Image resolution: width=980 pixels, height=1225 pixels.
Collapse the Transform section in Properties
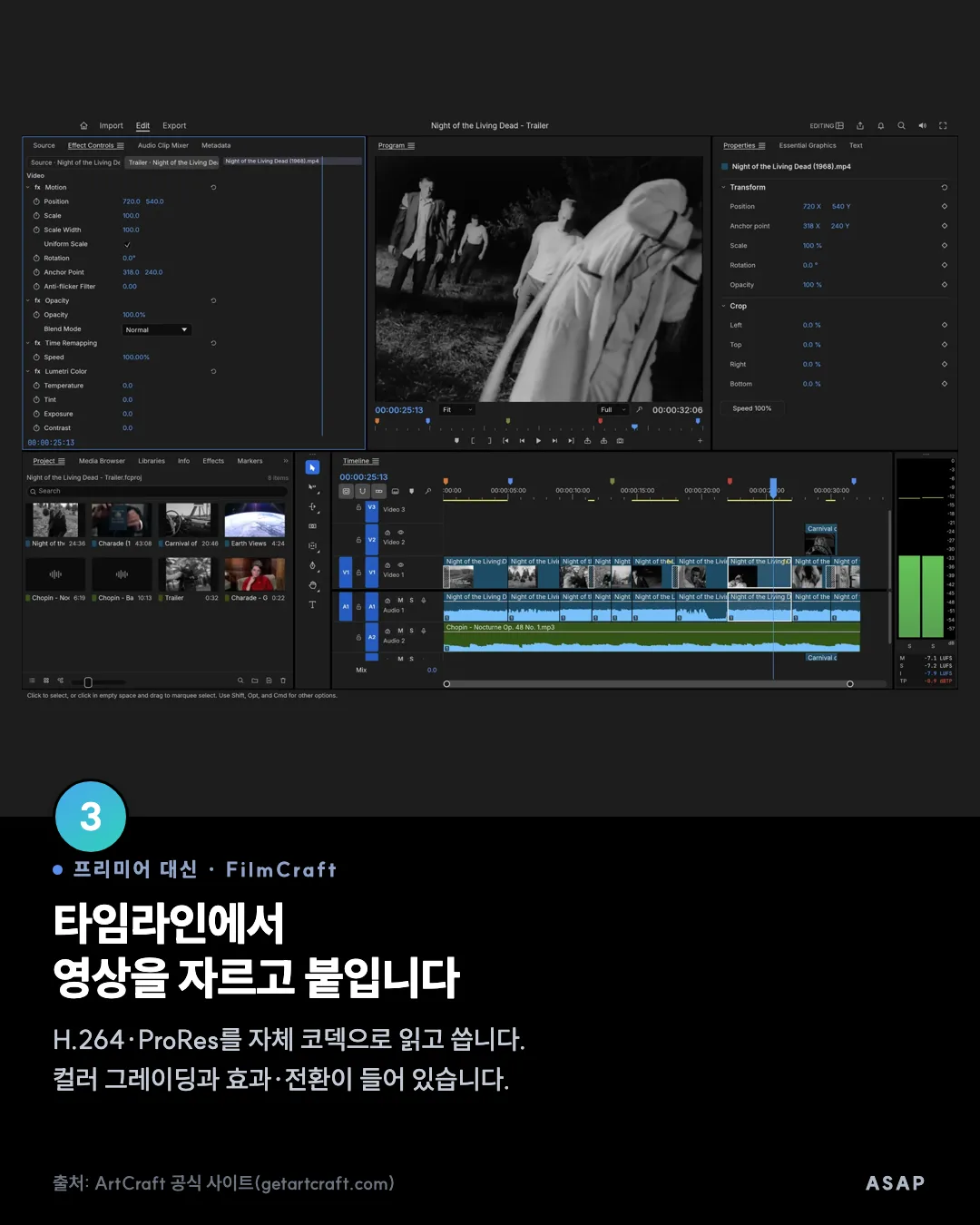tap(723, 187)
